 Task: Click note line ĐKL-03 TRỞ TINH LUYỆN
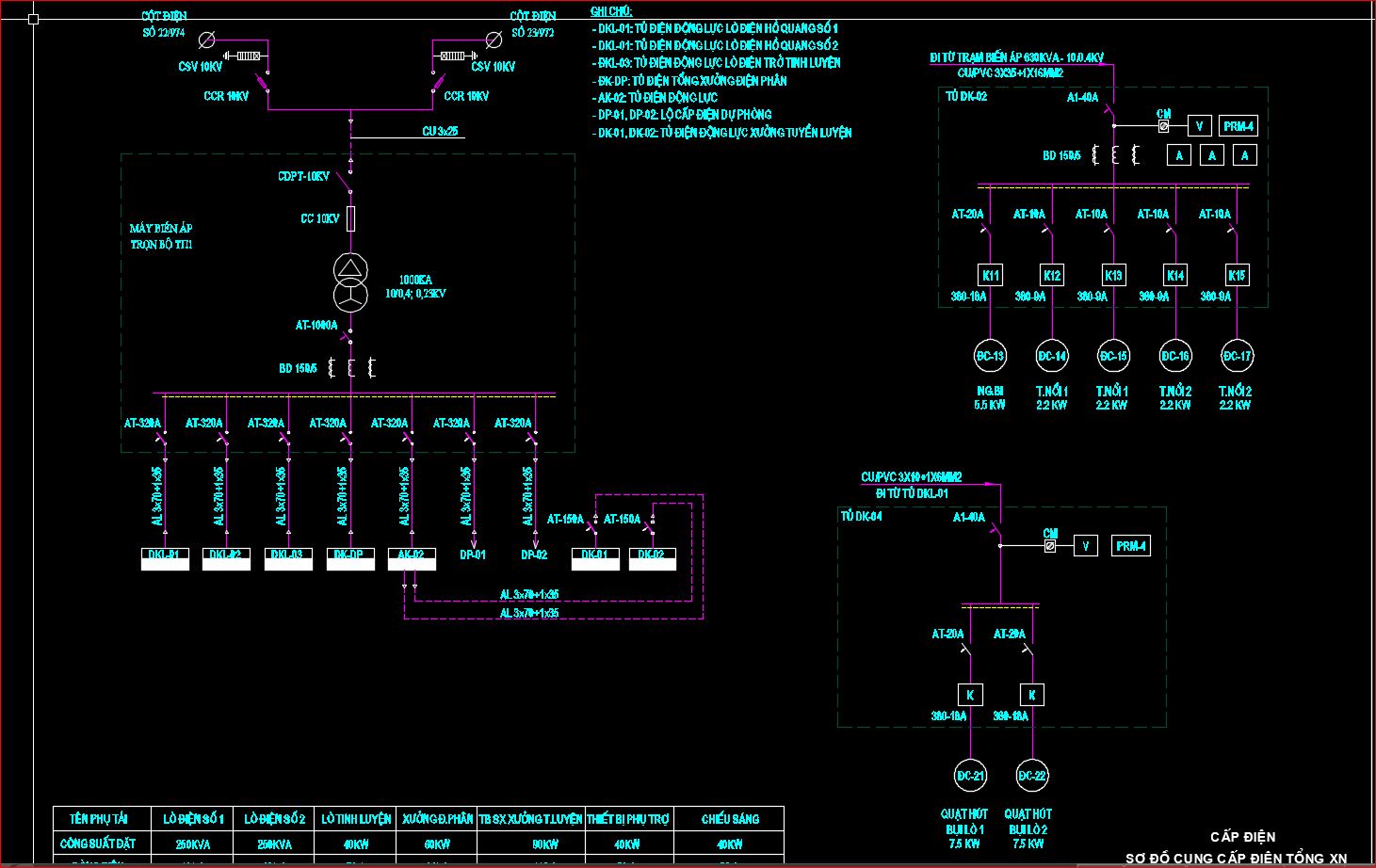(x=717, y=63)
